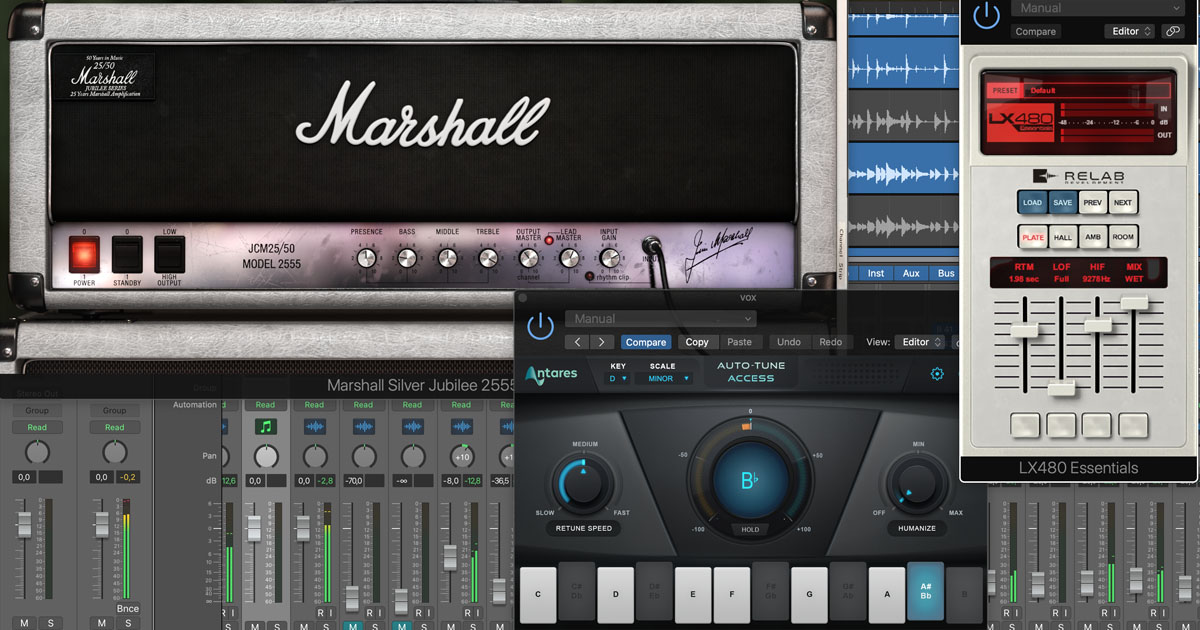Open the Manual preset dropdown in Auto-Tune

click(660, 319)
